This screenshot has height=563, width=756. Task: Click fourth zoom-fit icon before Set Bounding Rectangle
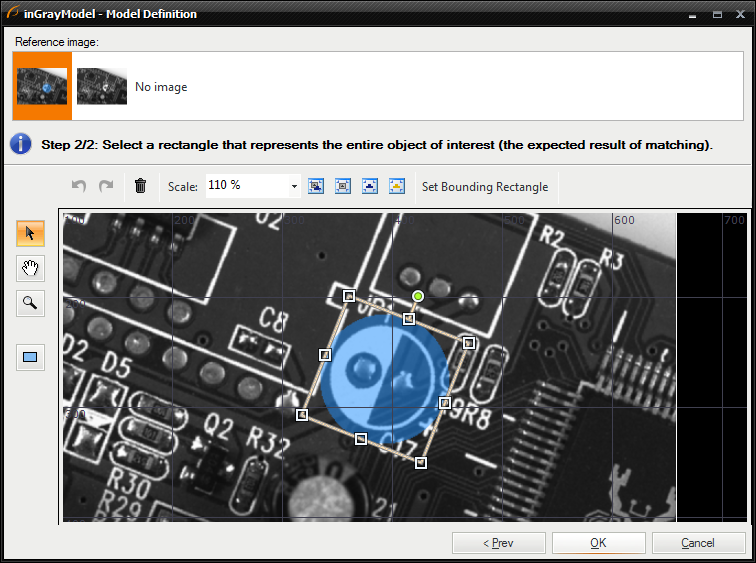[397, 186]
